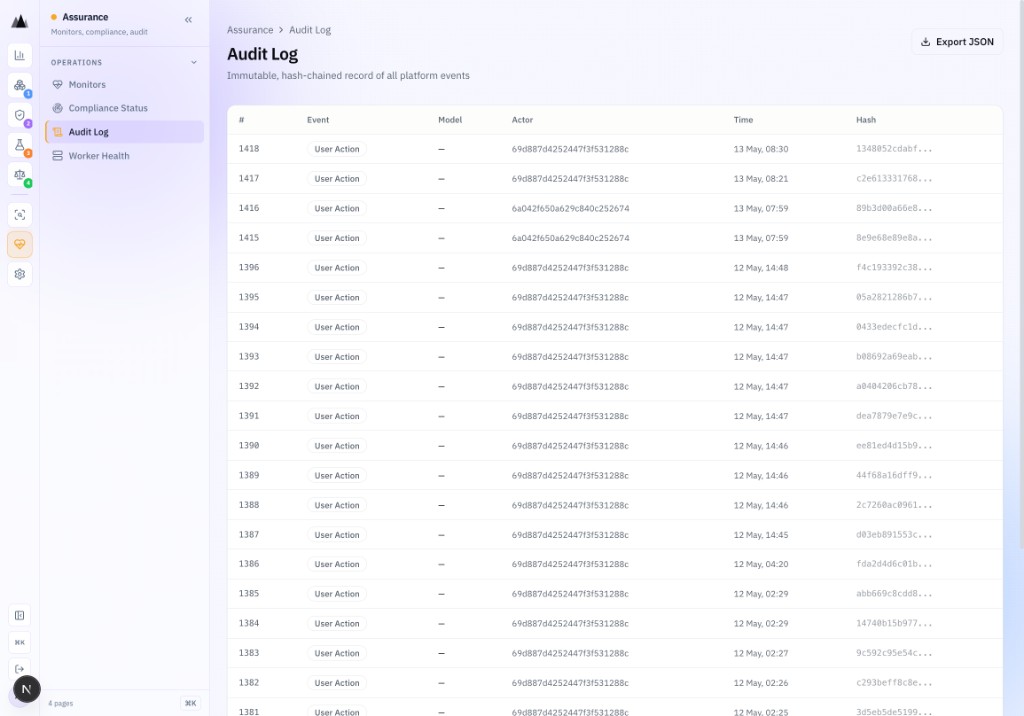Click the # column header
Screen dimensions: 1024x716
coord(242,120)
